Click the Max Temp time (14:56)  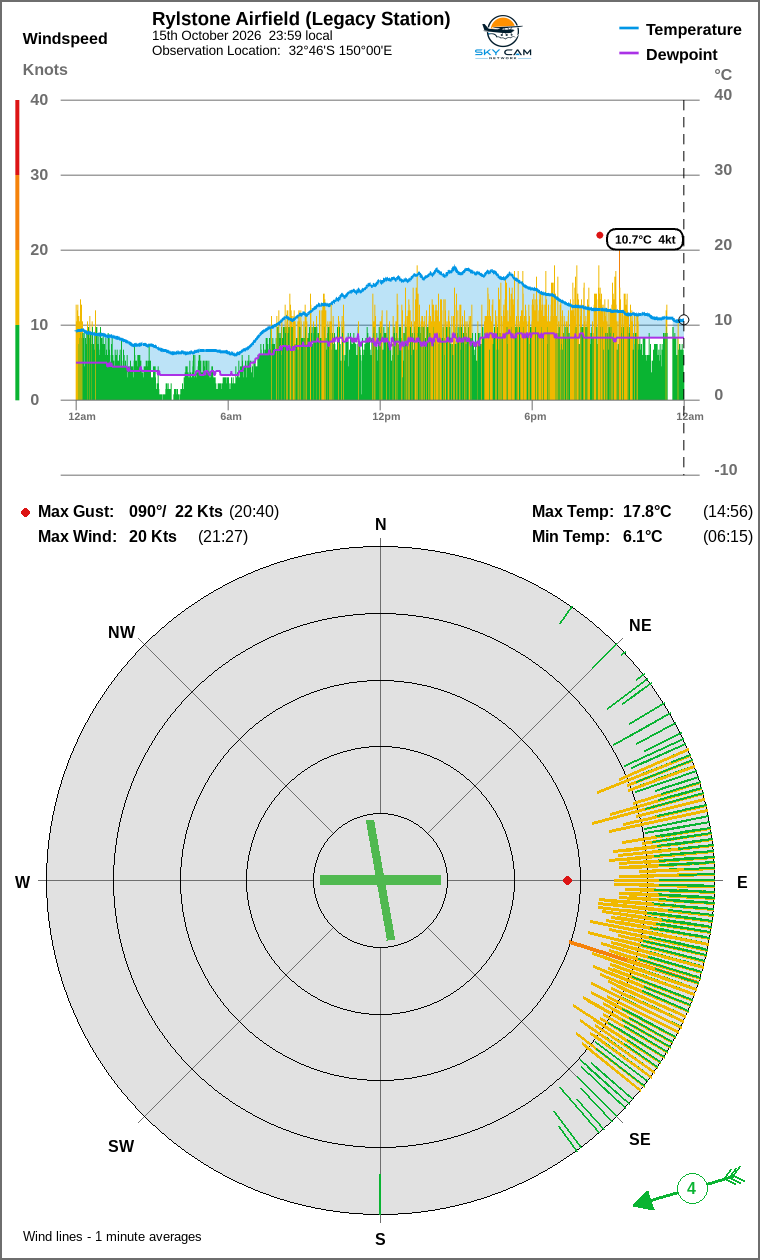coord(728,511)
